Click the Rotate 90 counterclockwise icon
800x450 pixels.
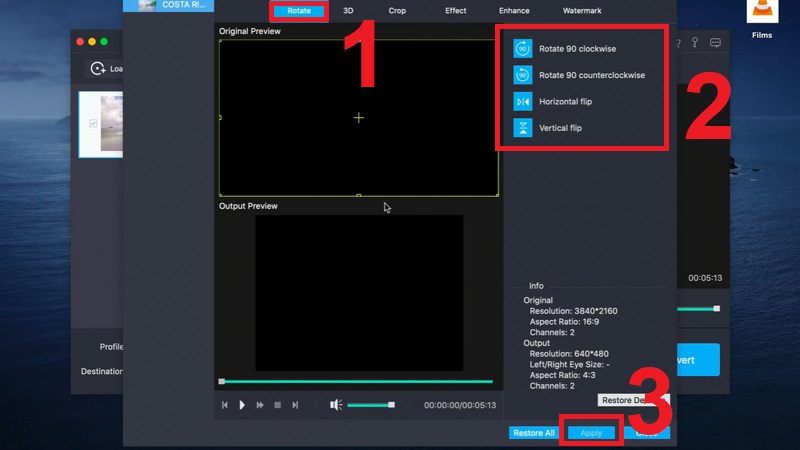522,75
